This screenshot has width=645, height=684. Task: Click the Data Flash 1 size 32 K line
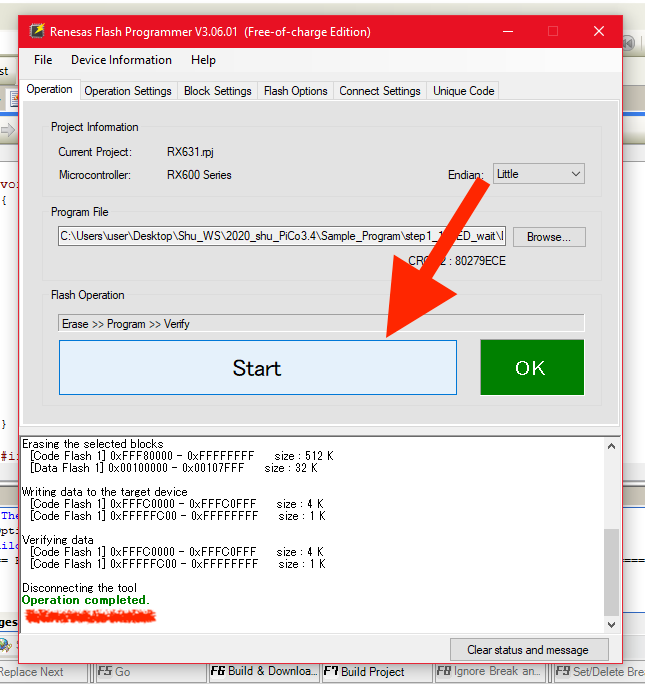click(x=174, y=468)
